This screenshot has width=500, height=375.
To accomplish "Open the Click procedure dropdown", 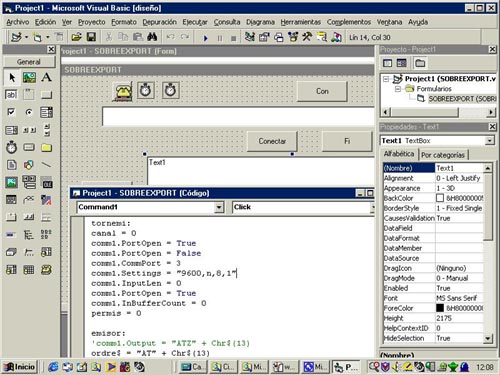I will coord(372,207).
